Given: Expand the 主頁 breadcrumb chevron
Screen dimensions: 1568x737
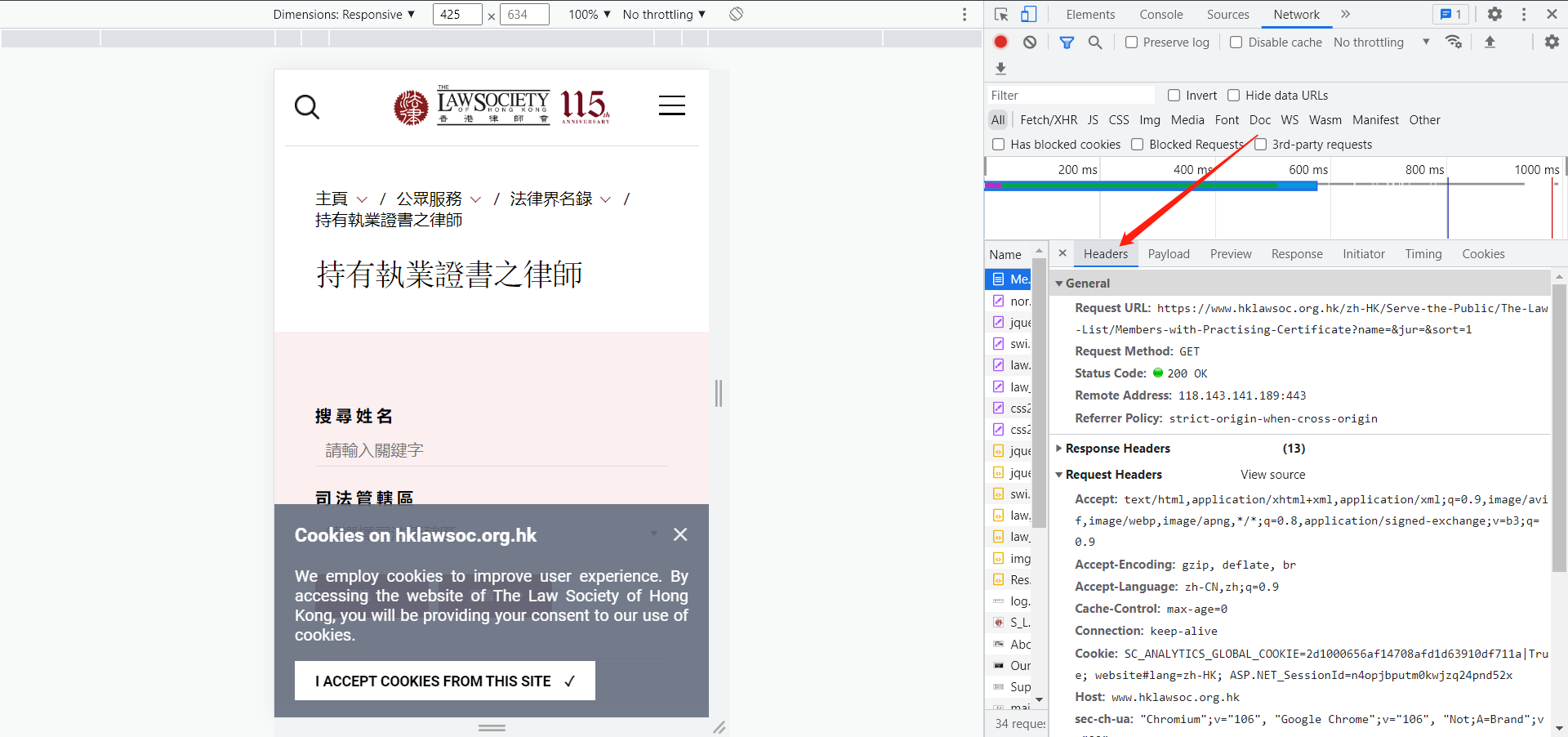Looking at the screenshot, I should click(x=362, y=199).
